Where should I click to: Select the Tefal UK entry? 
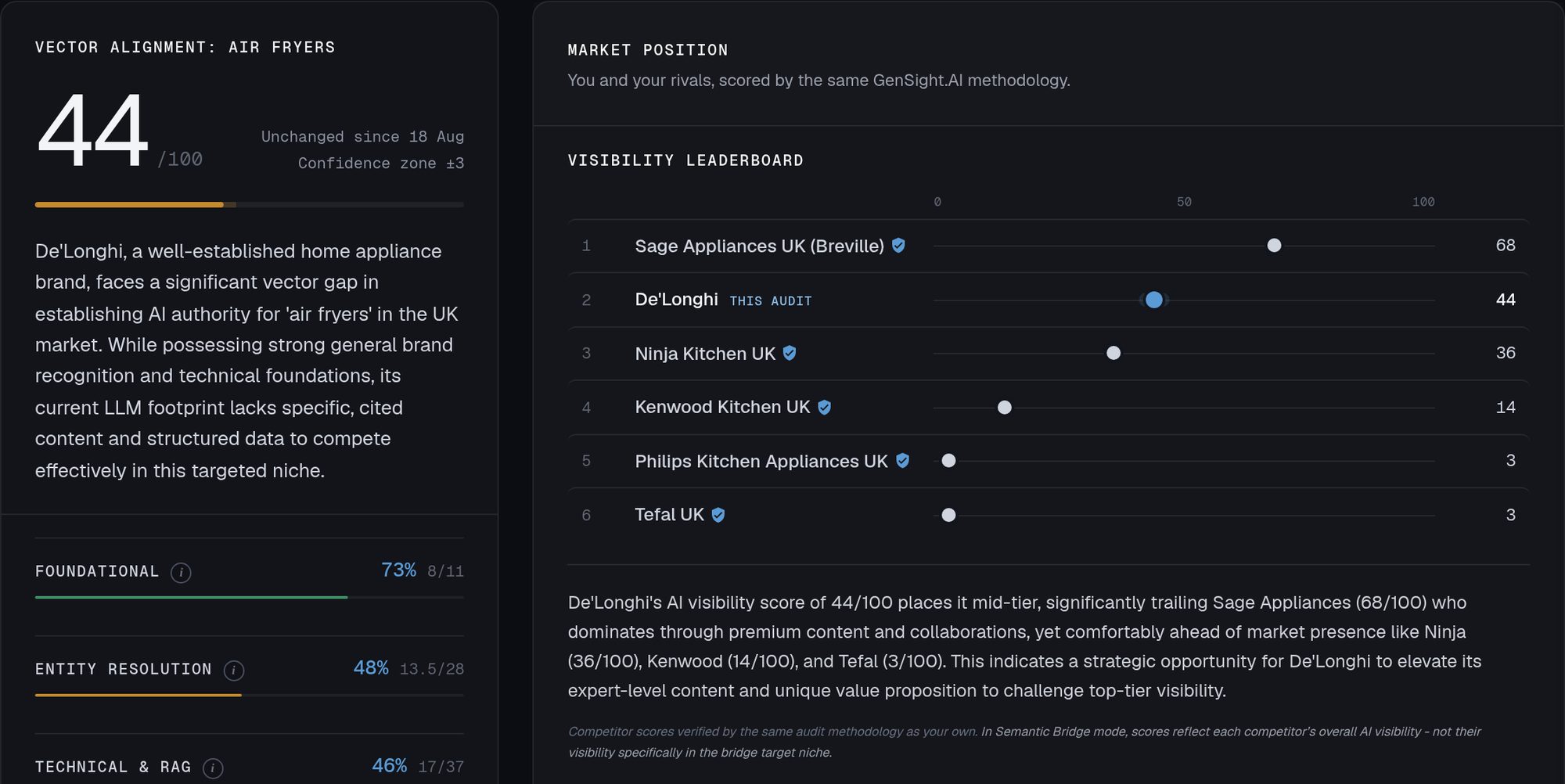click(x=669, y=515)
